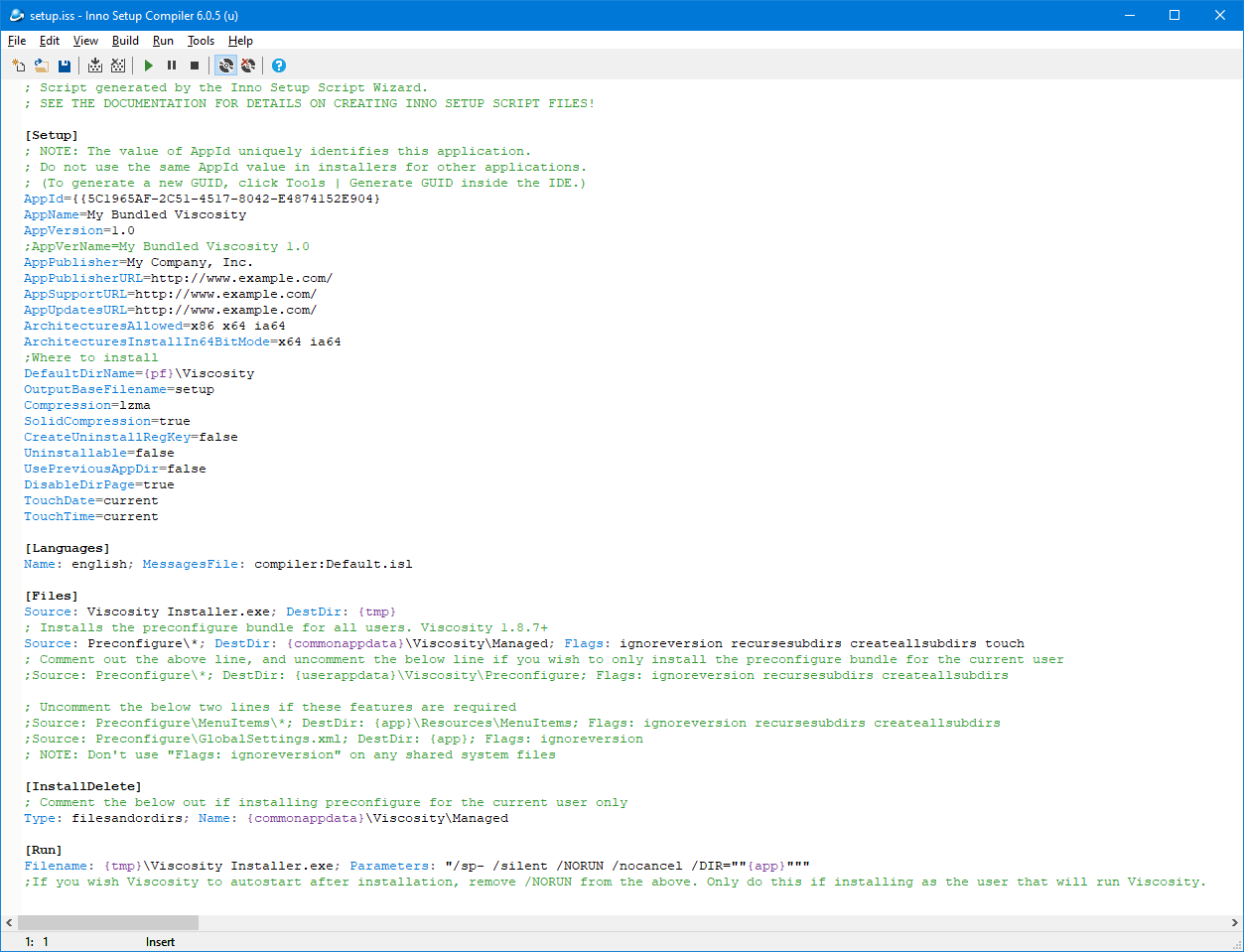The height and width of the screenshot is (952, 1244).
Task: Open help via the blue question mark icon
Action: [x=279, y=66]
